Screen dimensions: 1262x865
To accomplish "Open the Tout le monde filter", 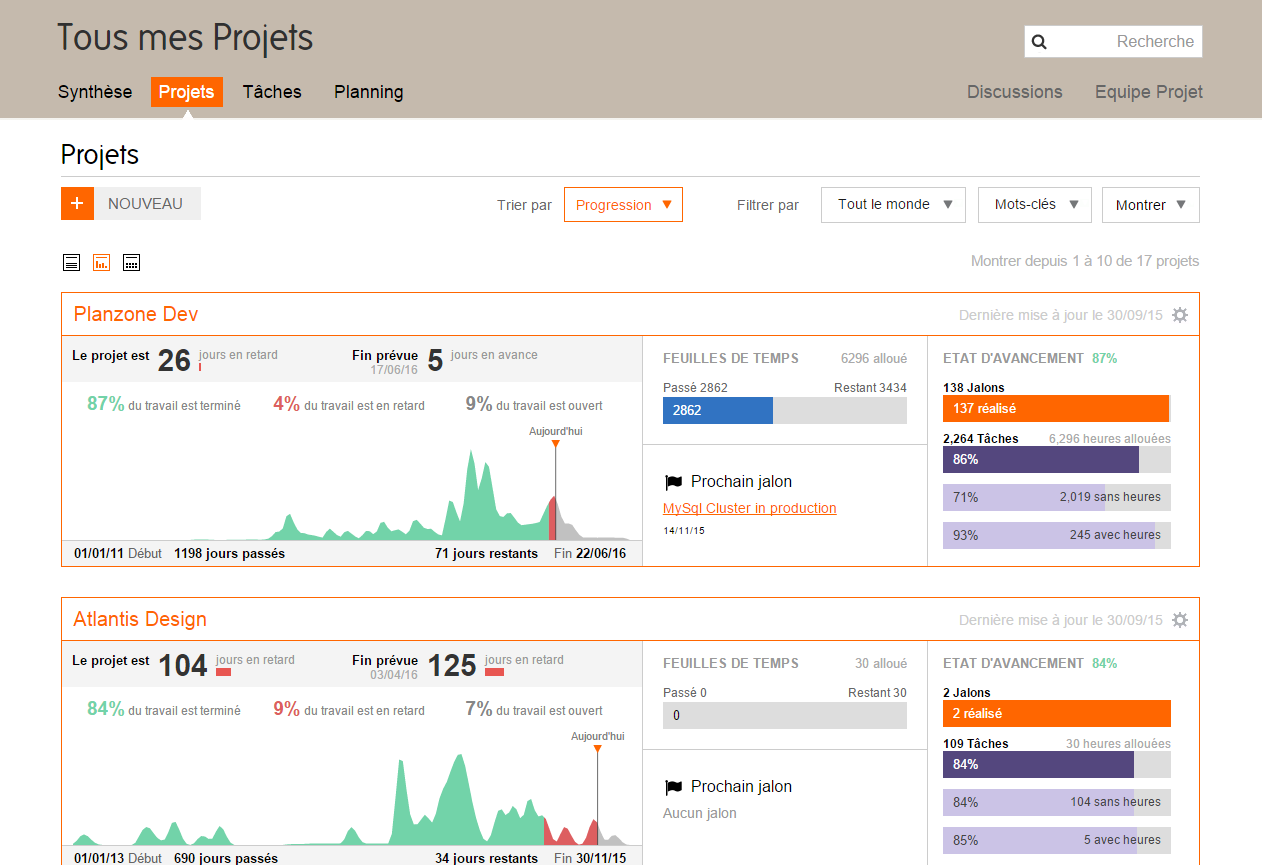I will tap(893, 204).
